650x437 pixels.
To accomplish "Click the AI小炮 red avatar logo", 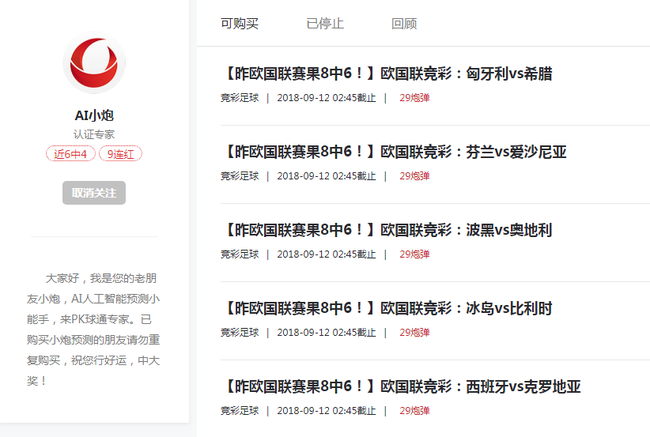I will coord(94,63).
